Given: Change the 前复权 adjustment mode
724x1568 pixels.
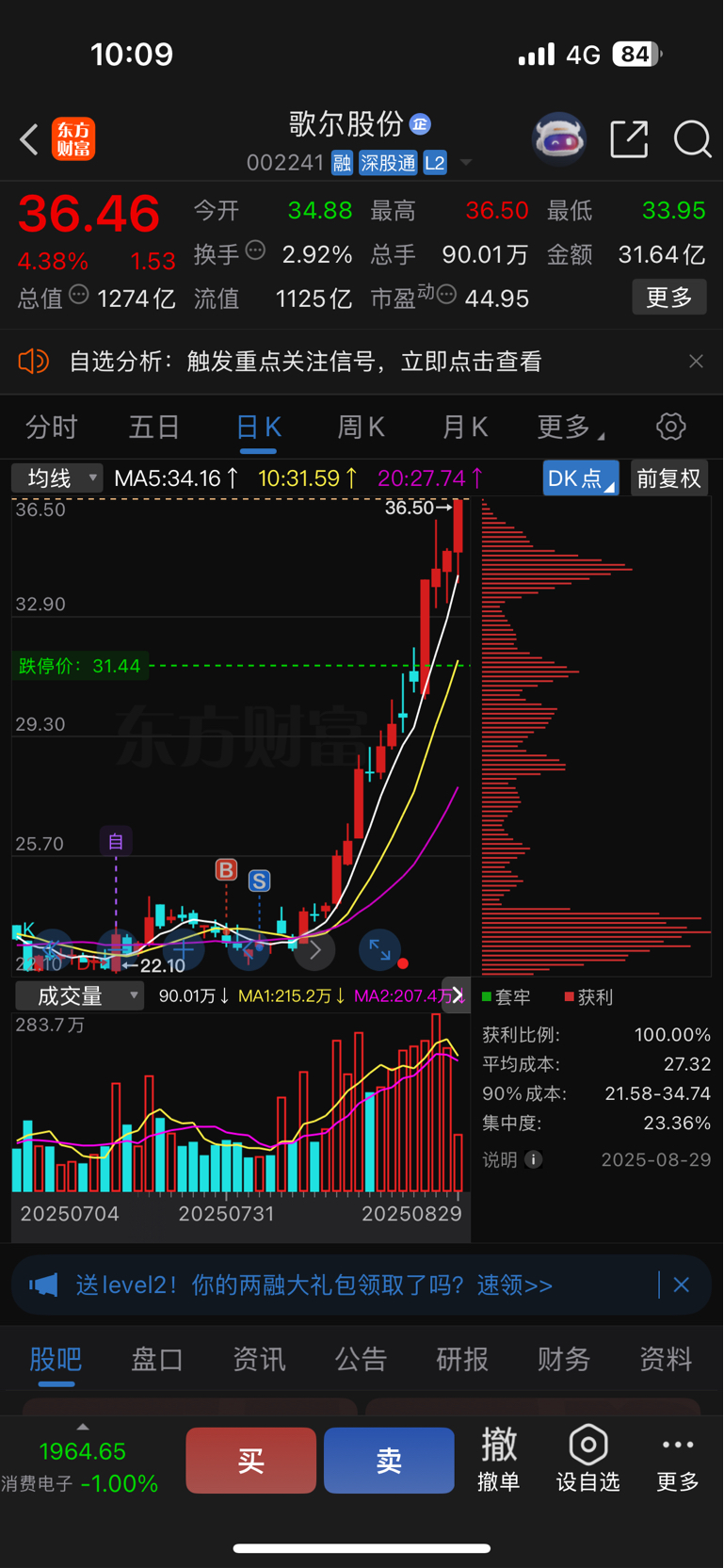Looking at the screenshot, I should pyautogui.click(x=669, y=478).
